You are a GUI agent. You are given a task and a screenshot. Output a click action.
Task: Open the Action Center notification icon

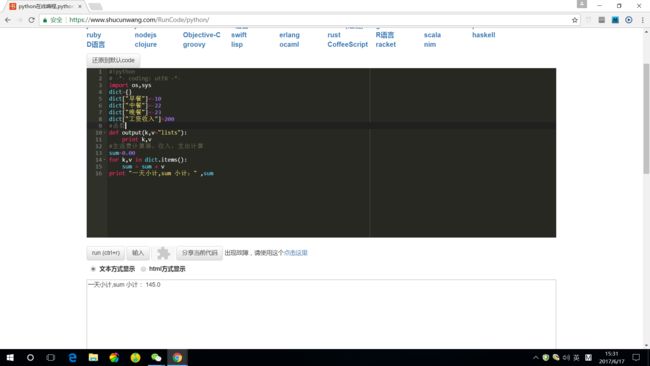click(x=636, y=357)
